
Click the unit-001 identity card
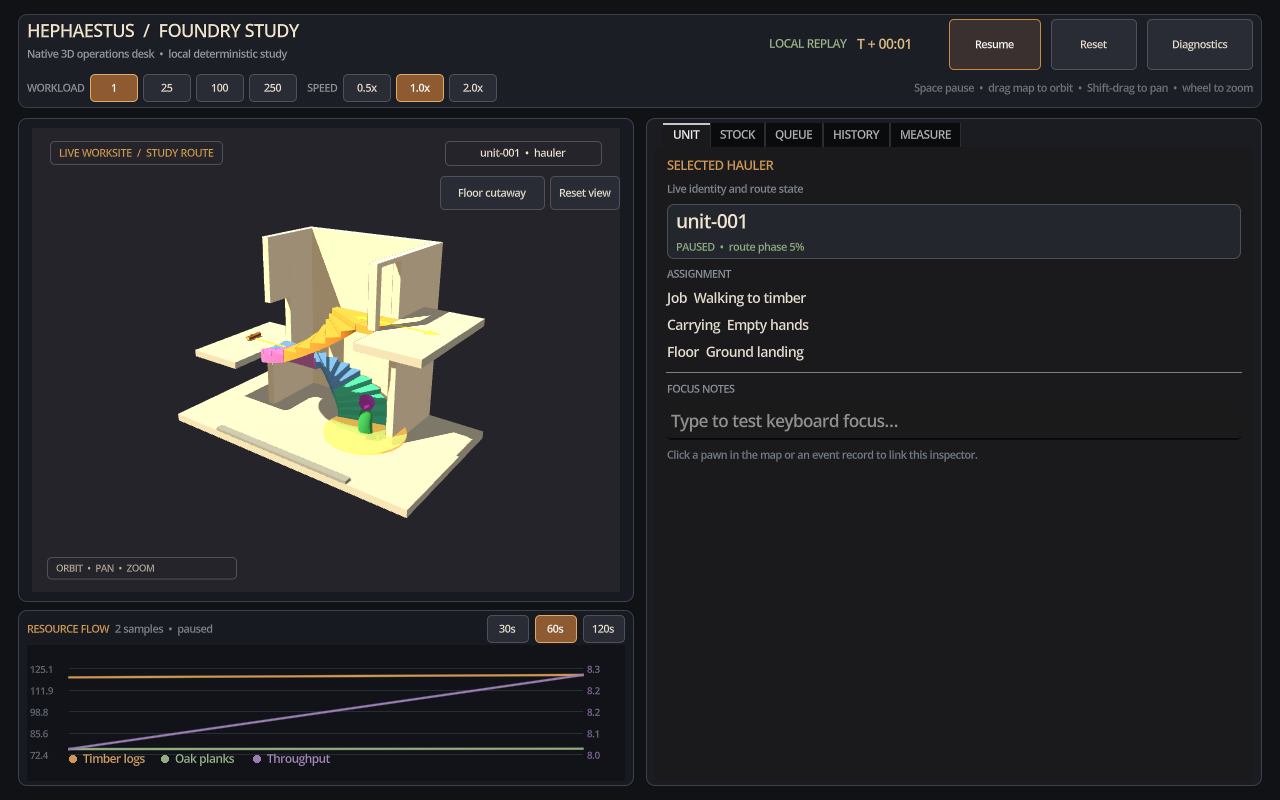[x=954, y=231]
